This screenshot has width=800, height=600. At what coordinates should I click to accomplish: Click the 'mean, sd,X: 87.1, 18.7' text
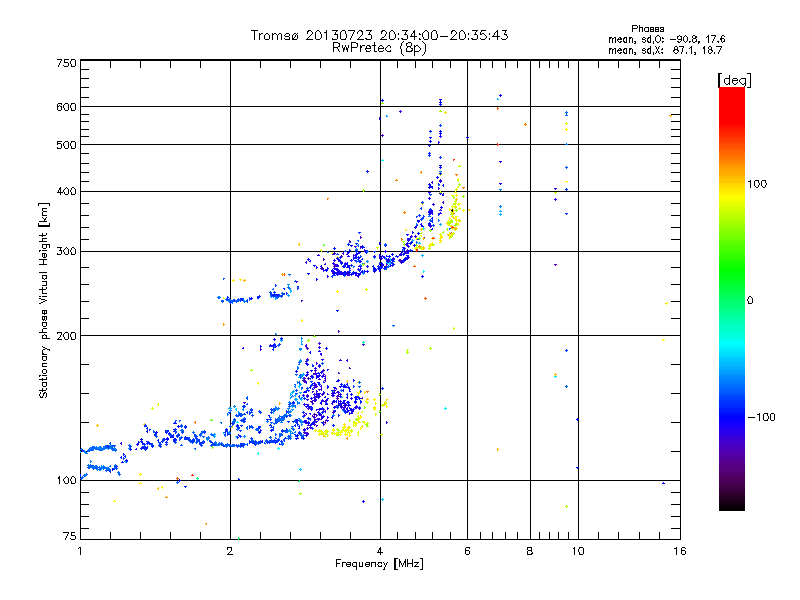(665, 51)
